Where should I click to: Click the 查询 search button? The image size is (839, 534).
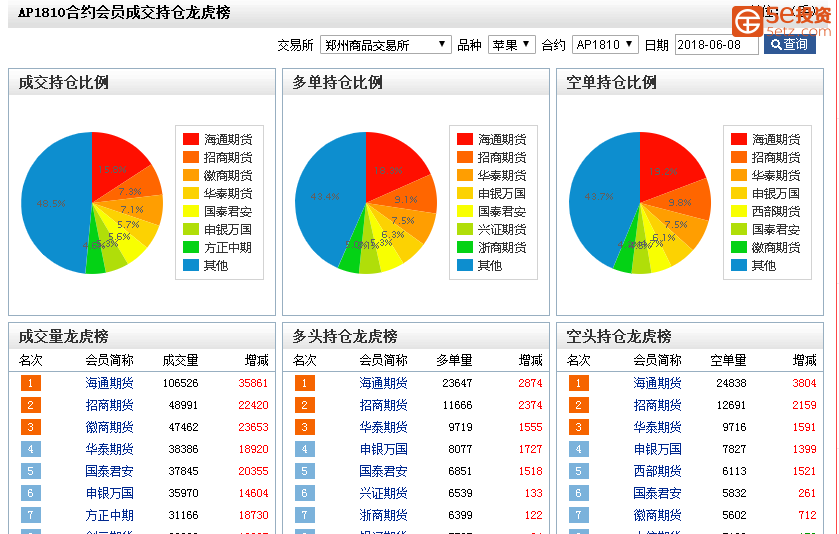pyautogui.click(x=789, y=44)
